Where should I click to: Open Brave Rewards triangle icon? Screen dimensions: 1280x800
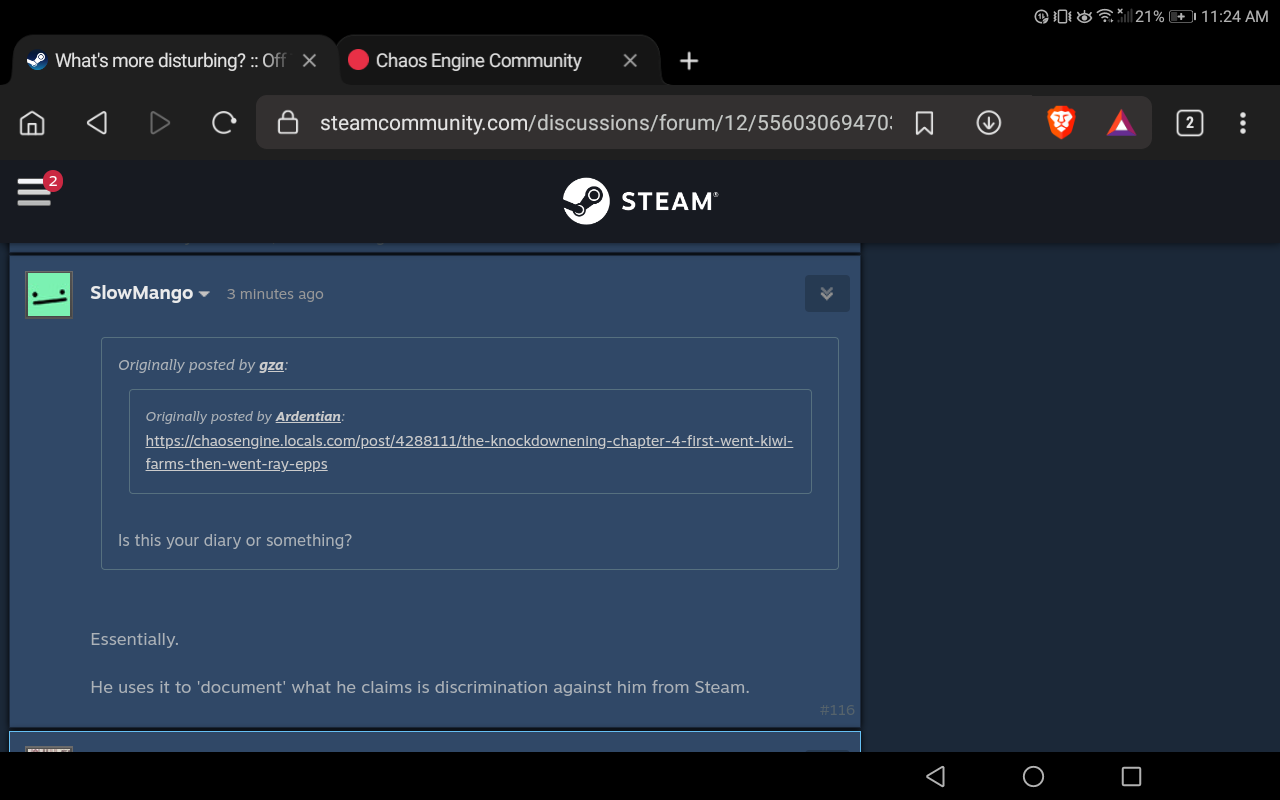click(1121, 123)
